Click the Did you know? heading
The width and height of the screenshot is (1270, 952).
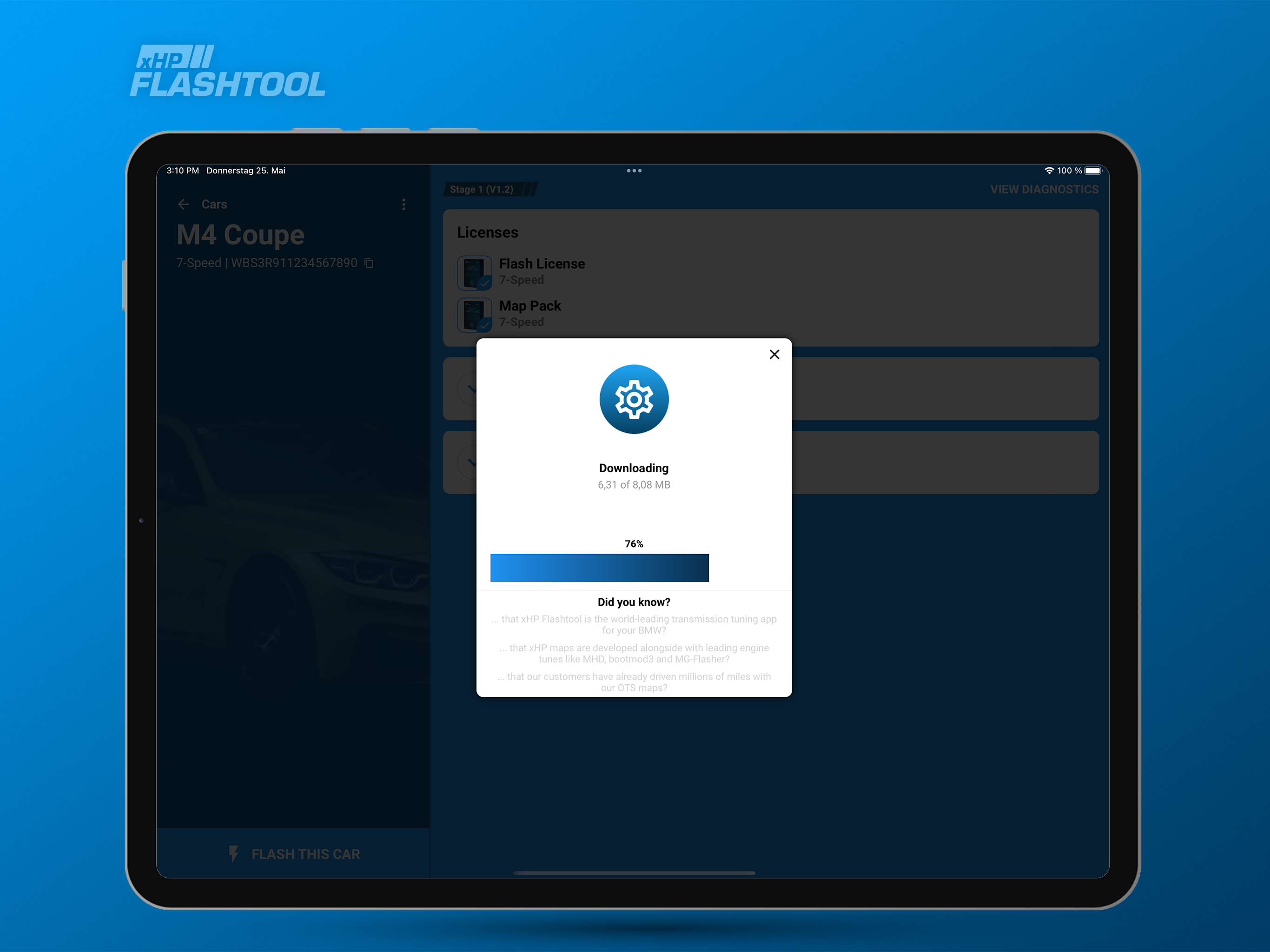click(634, 602)
